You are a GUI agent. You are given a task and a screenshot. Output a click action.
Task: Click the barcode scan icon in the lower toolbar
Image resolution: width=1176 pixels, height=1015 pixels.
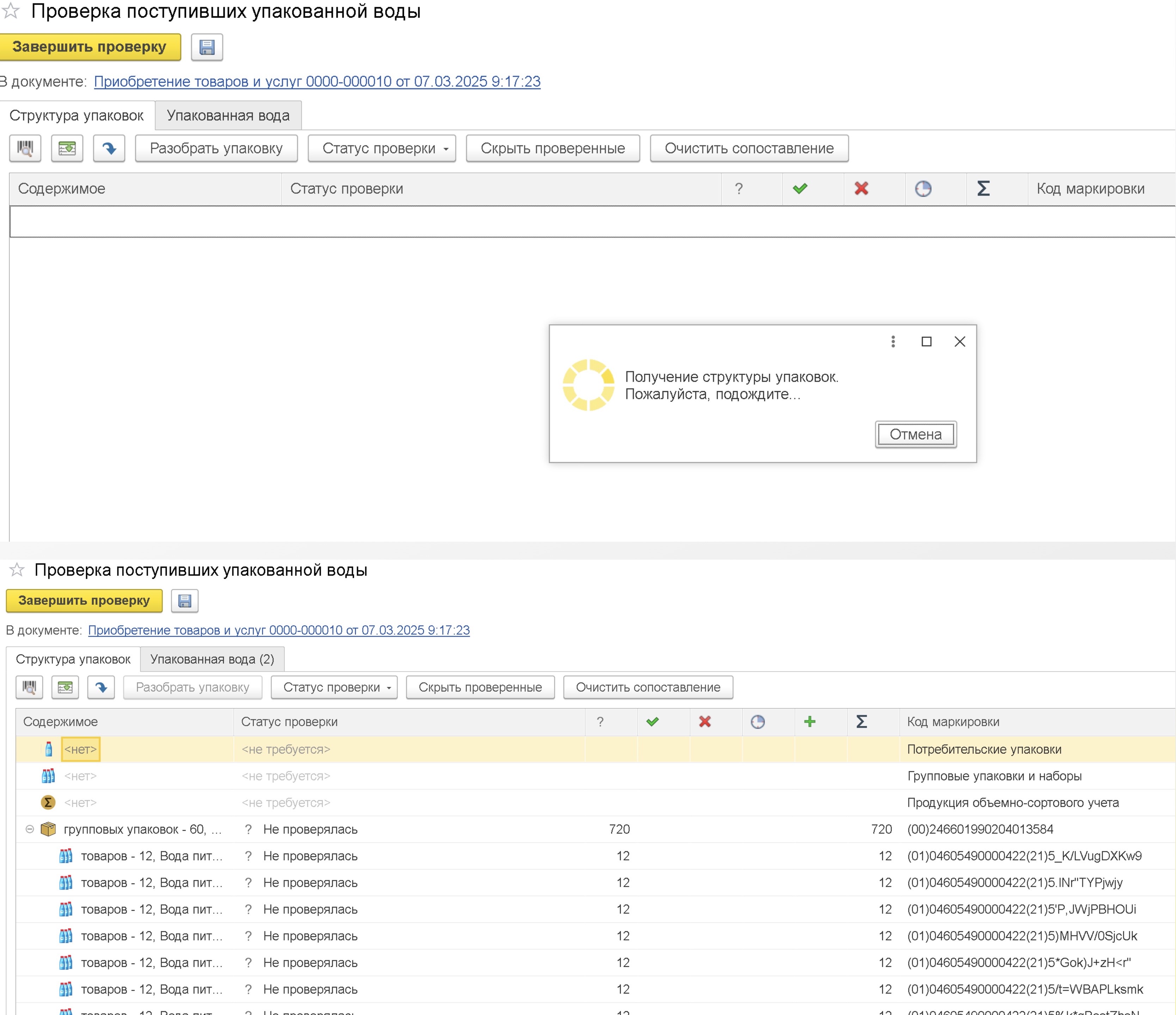tap(29, 688)
